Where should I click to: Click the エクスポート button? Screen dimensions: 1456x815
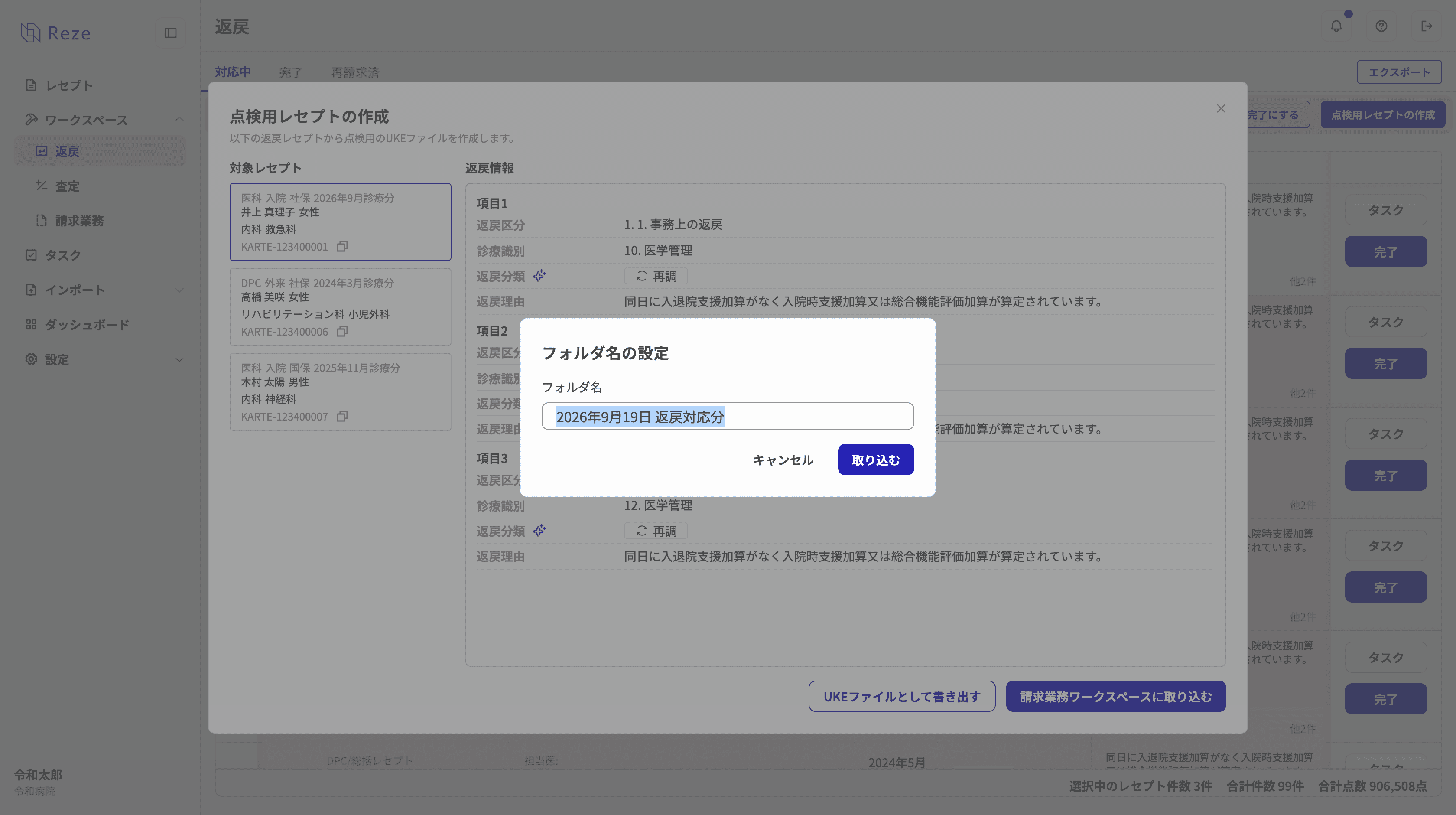1399,72
